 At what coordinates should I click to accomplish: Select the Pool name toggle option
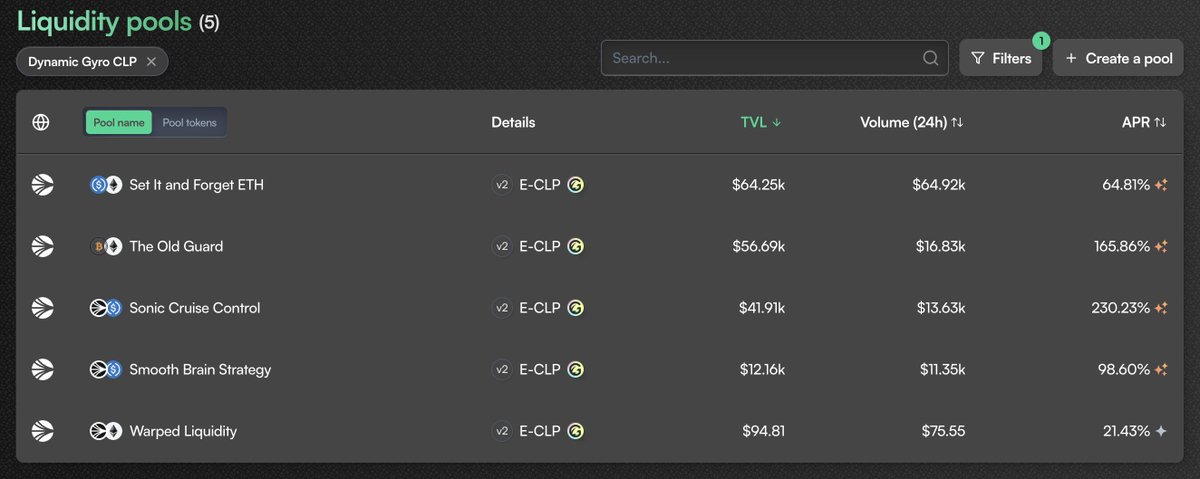coord(119,123)
